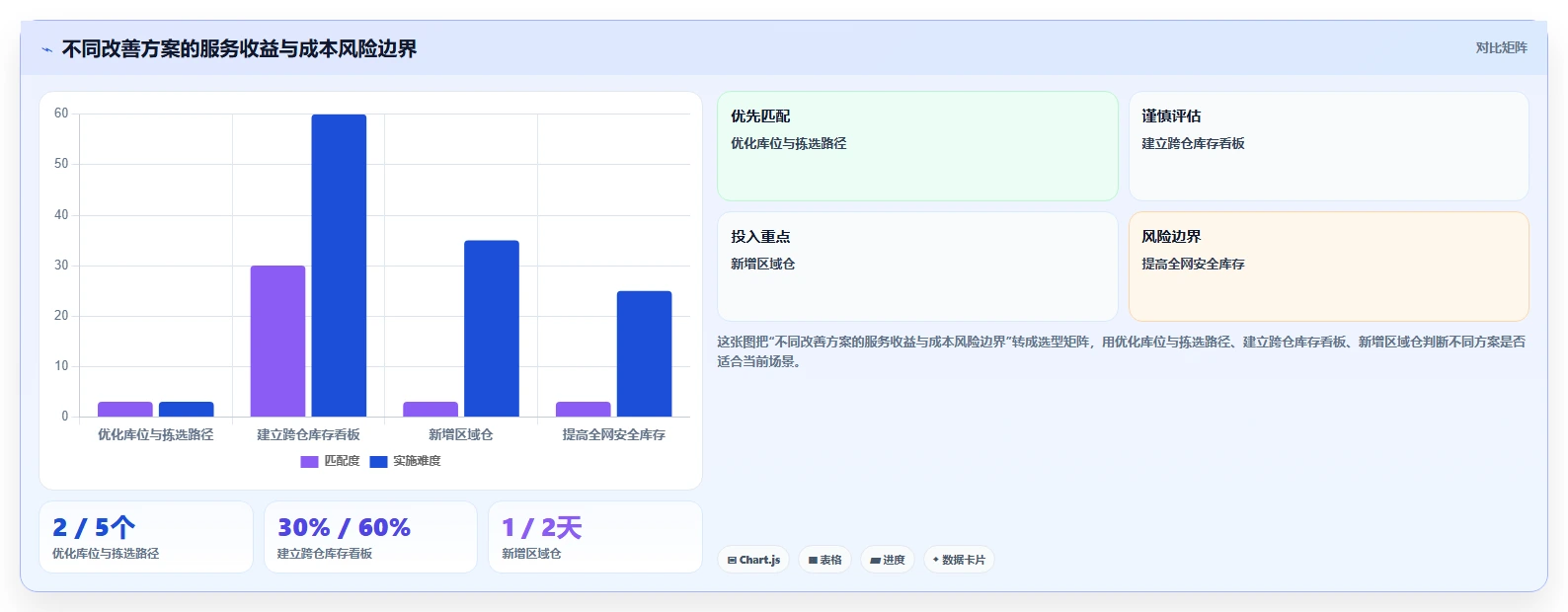Click 优化库位与拣选路径 caption under 2 / 5个
The image size is (1568, 612).
[x=106, y=554]
